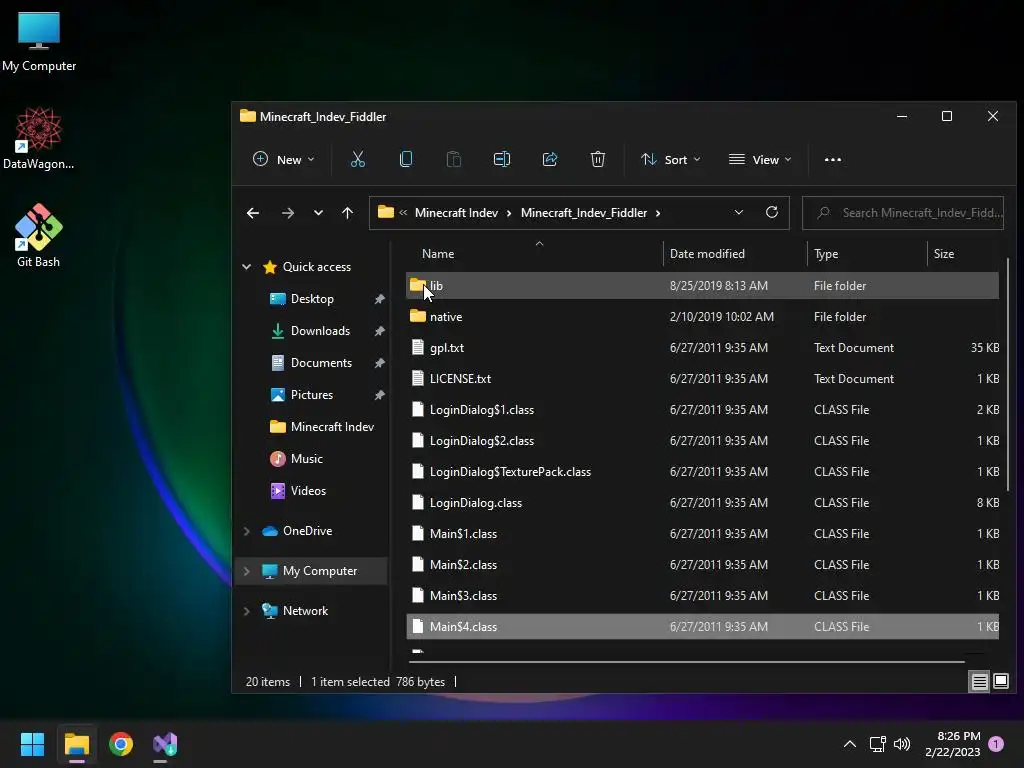1024x768 pixels.
Task: Click File Explorer icon on taskbar
Action: [76, 744]
